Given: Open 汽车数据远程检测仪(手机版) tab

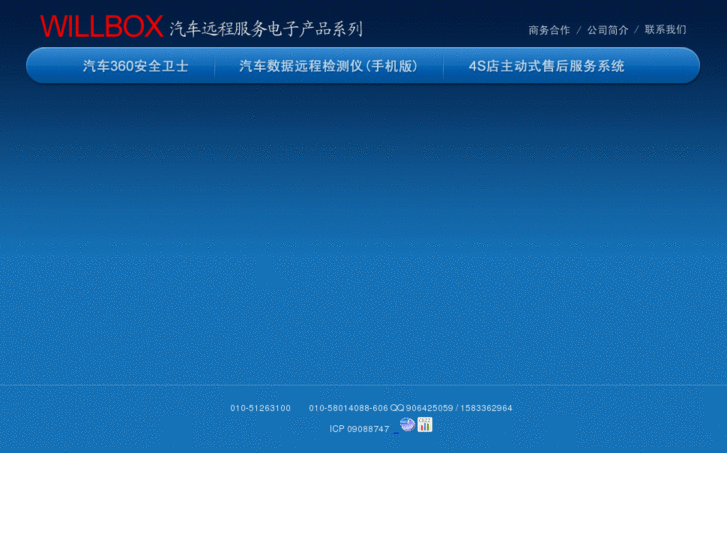Looking at the screenshot, I should (329, 66).
